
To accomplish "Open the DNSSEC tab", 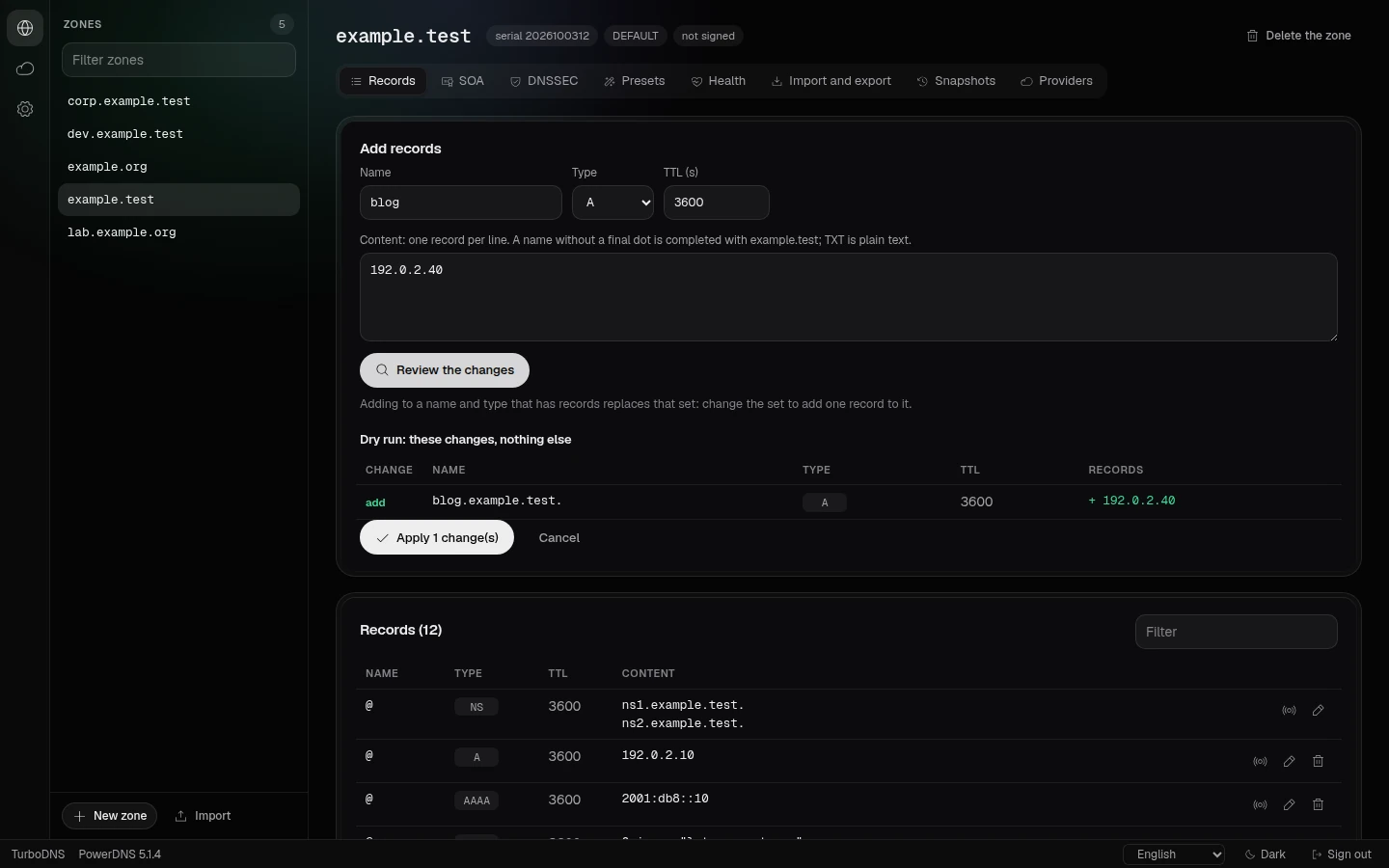I will [x=544, y=81].
